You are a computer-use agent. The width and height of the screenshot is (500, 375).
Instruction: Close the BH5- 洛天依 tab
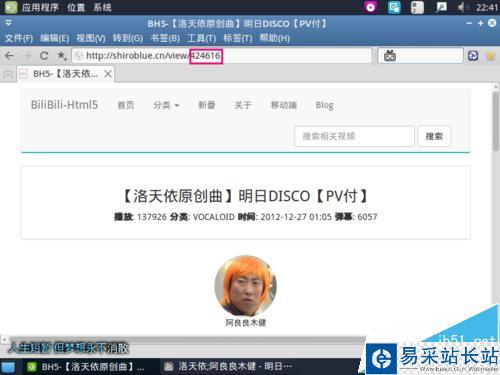point(108,74)
